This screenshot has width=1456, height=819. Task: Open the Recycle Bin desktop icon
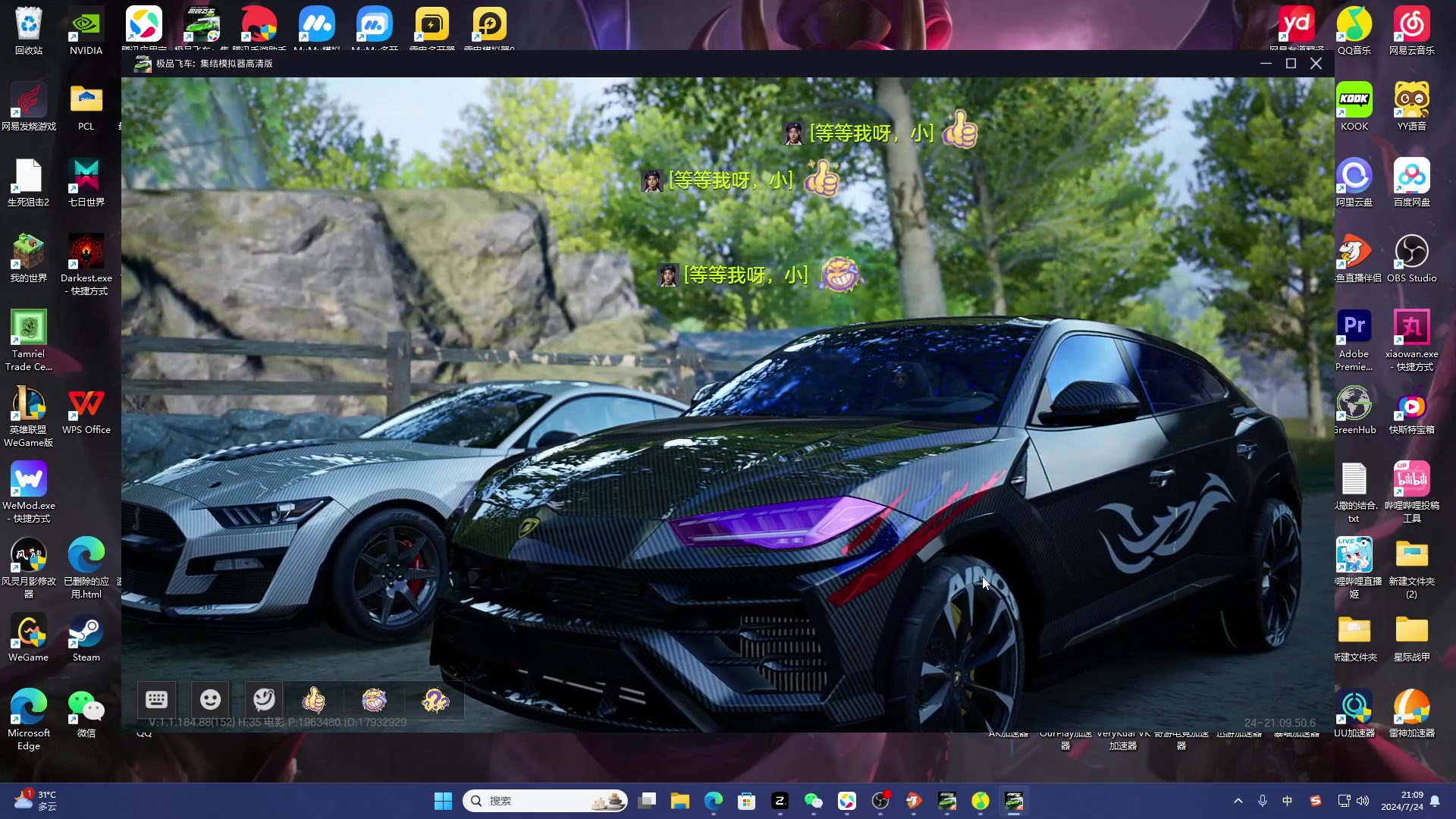[29, 31]
